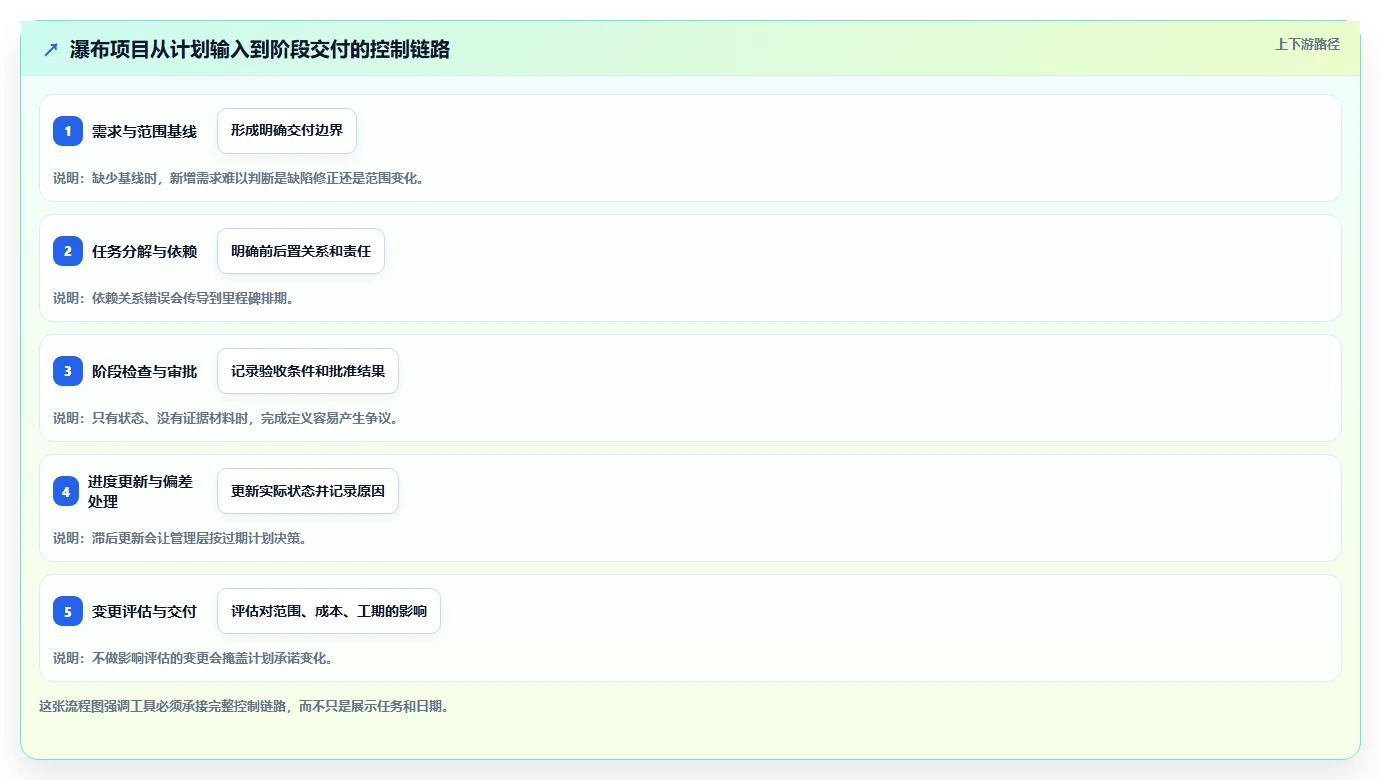Click the note starting 说明：缺少基线时
Viewport: 1381px width, 780px height.
click(x=241, y=178)
